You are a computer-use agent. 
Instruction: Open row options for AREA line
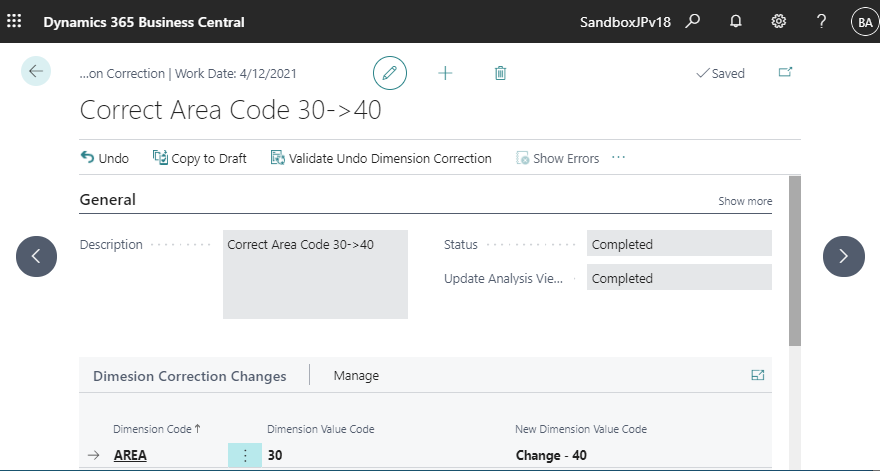click(x=245, y=455)
